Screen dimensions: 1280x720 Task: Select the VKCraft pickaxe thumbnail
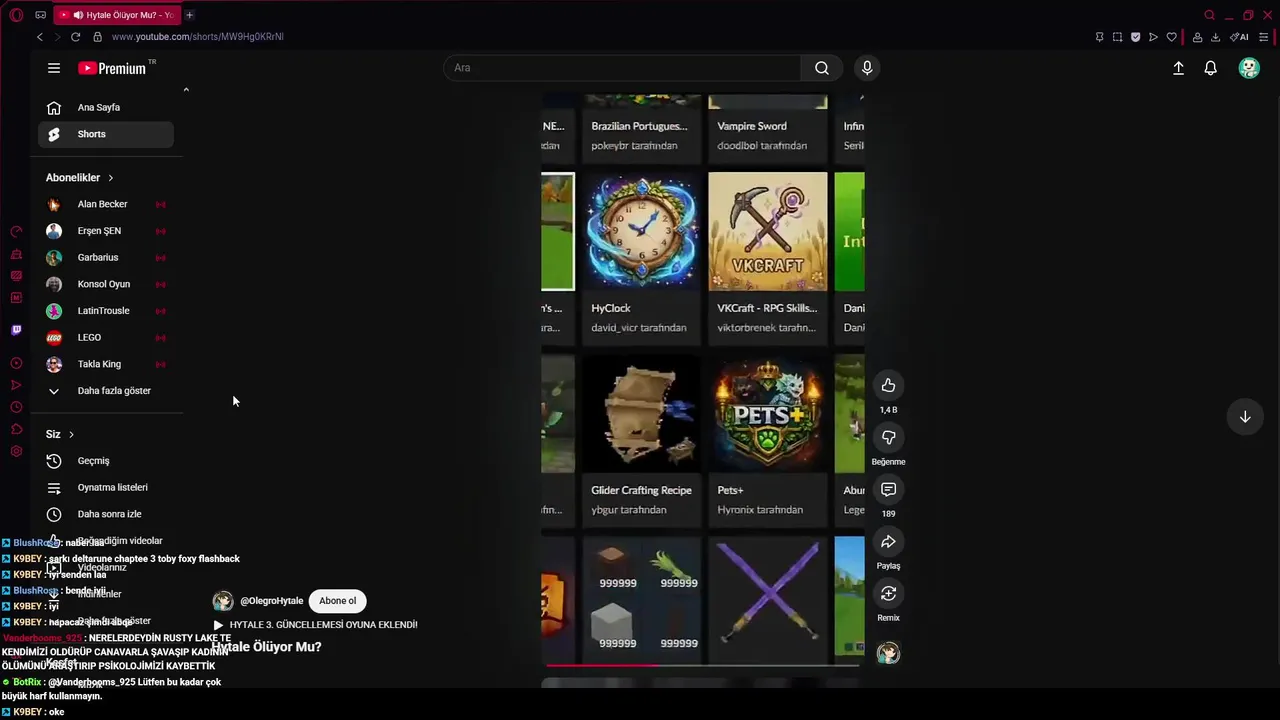coord(768,232)
